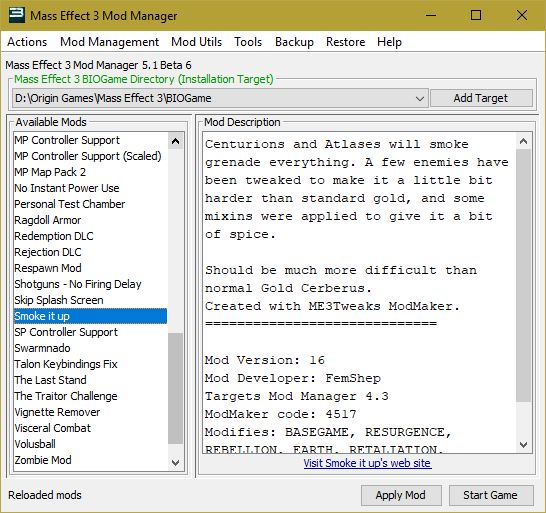Viewport: 546px width, 513px height.
Task: Click inside the Mod Description text area
Action: click(359, 293)
